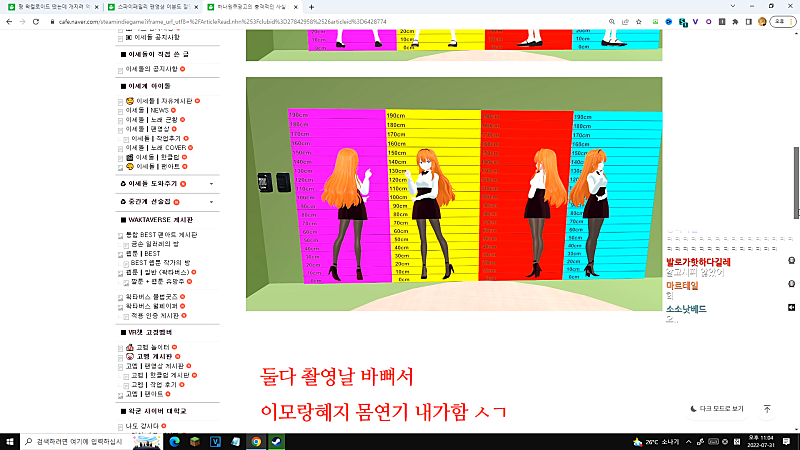Open 이세돌 | 팬영상 board

click(147, 129)
